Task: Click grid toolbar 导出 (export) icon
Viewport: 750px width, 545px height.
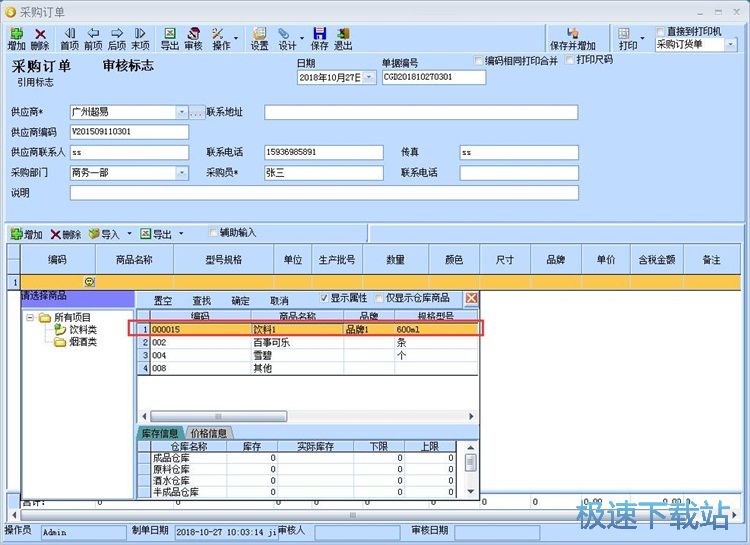Action: point(145,234)
